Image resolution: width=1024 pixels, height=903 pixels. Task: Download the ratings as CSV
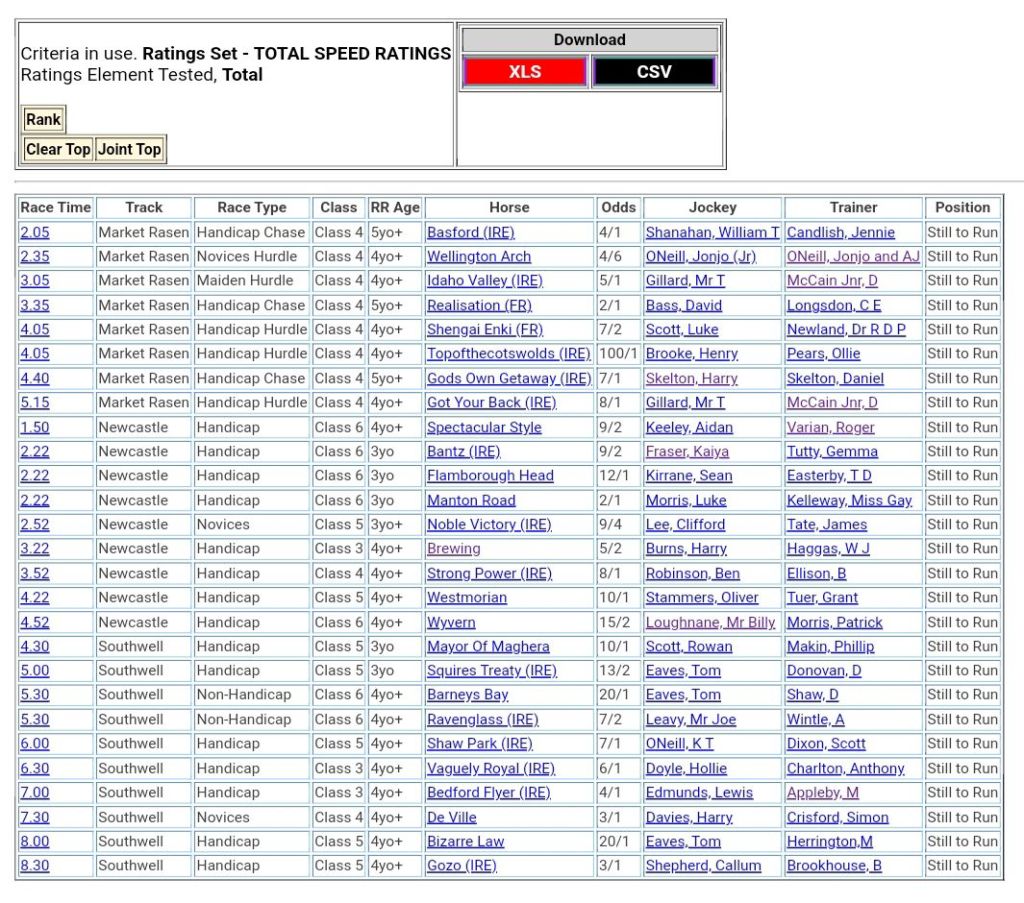[x=654, y=72]
